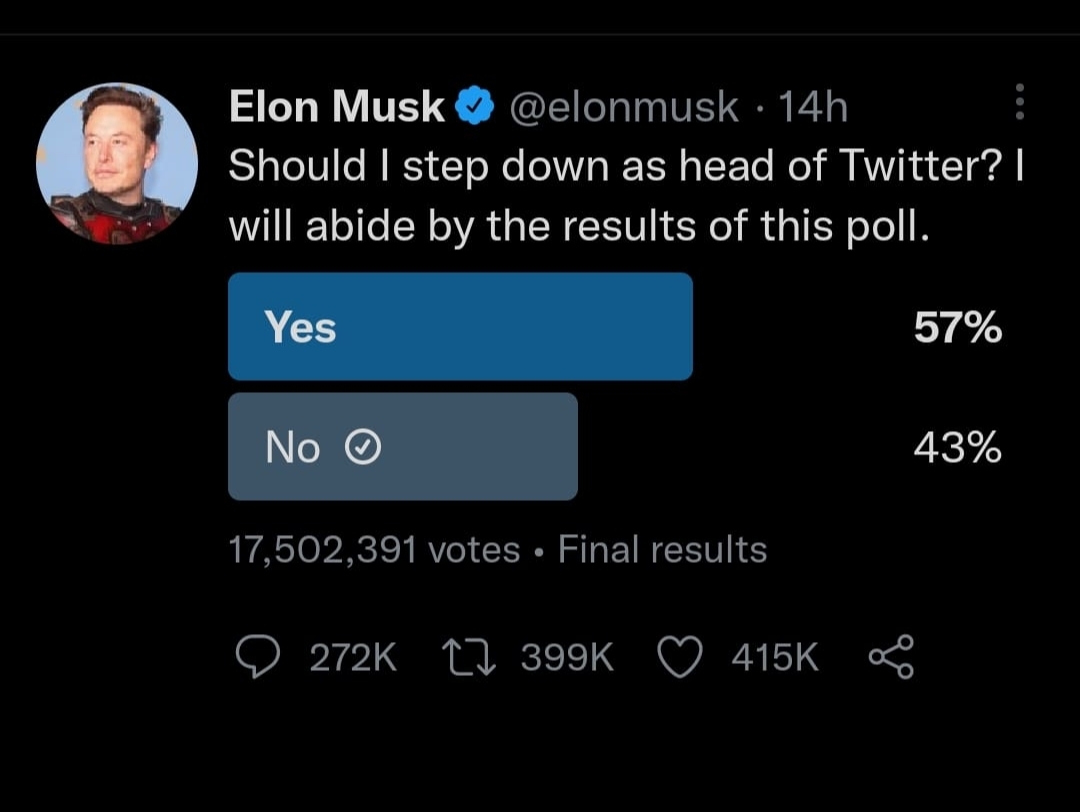The image size is (1080, 812).
Task: Click the reply speech bubble icon
Action: 257,657
